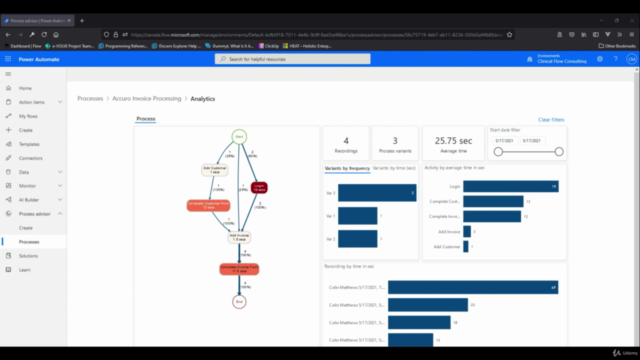Go to Processes breadcrumb link
Image resolution: width=640 pixels, height=360 pixels.
(90, 99)
